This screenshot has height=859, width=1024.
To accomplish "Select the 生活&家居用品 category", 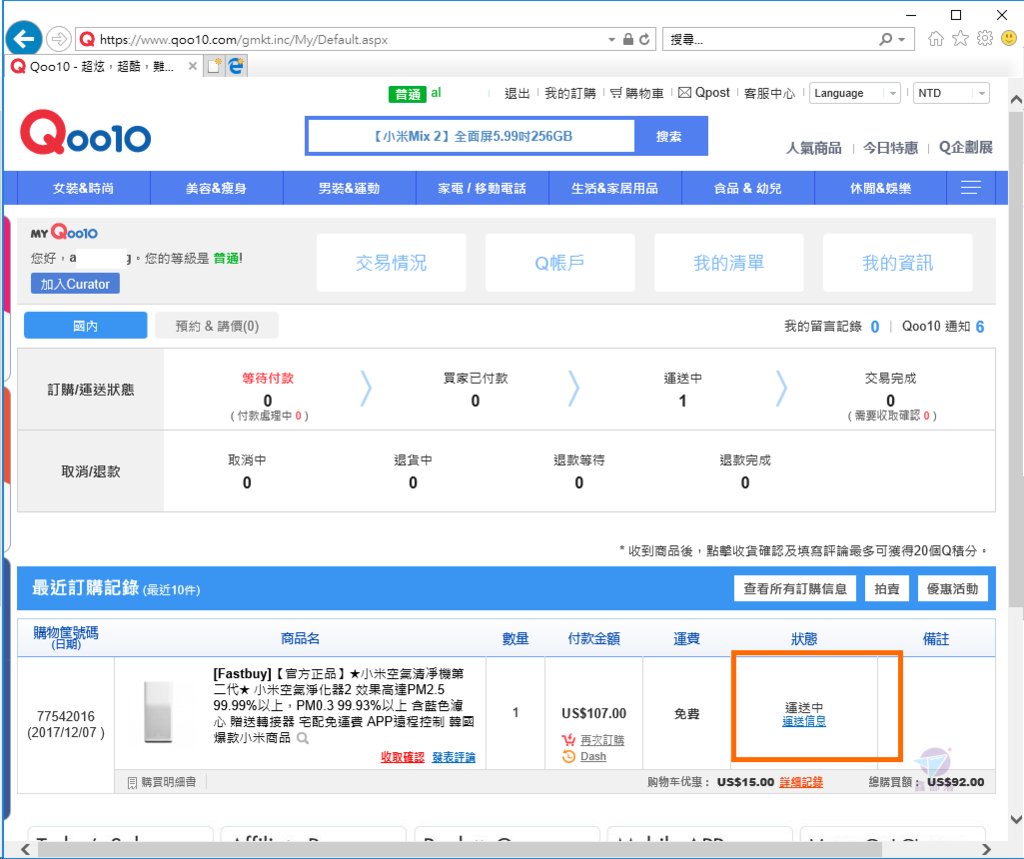I will click(x=615, y=188).
